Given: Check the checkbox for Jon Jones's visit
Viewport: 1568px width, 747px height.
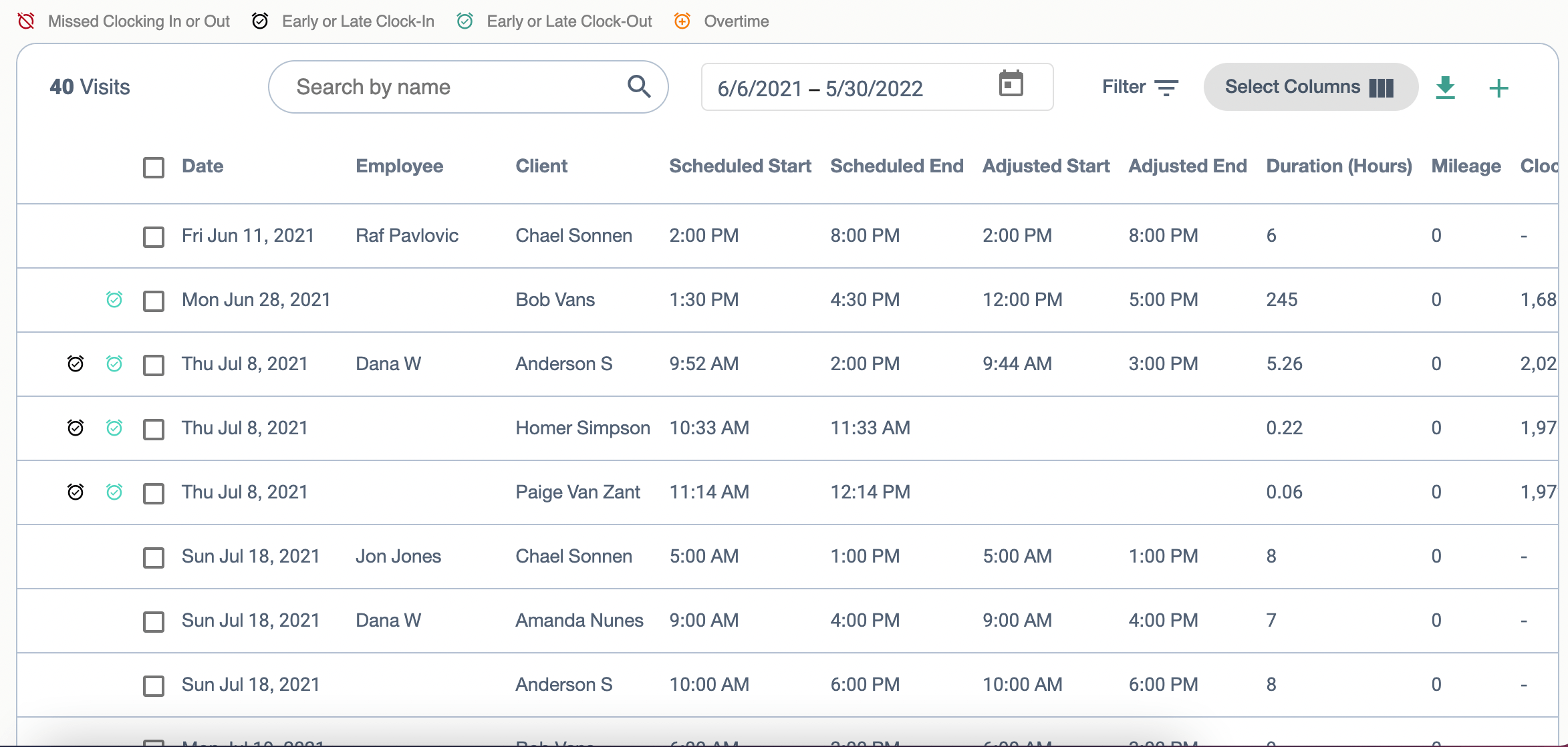Looking at the screenshot, I should click(153, 557).
